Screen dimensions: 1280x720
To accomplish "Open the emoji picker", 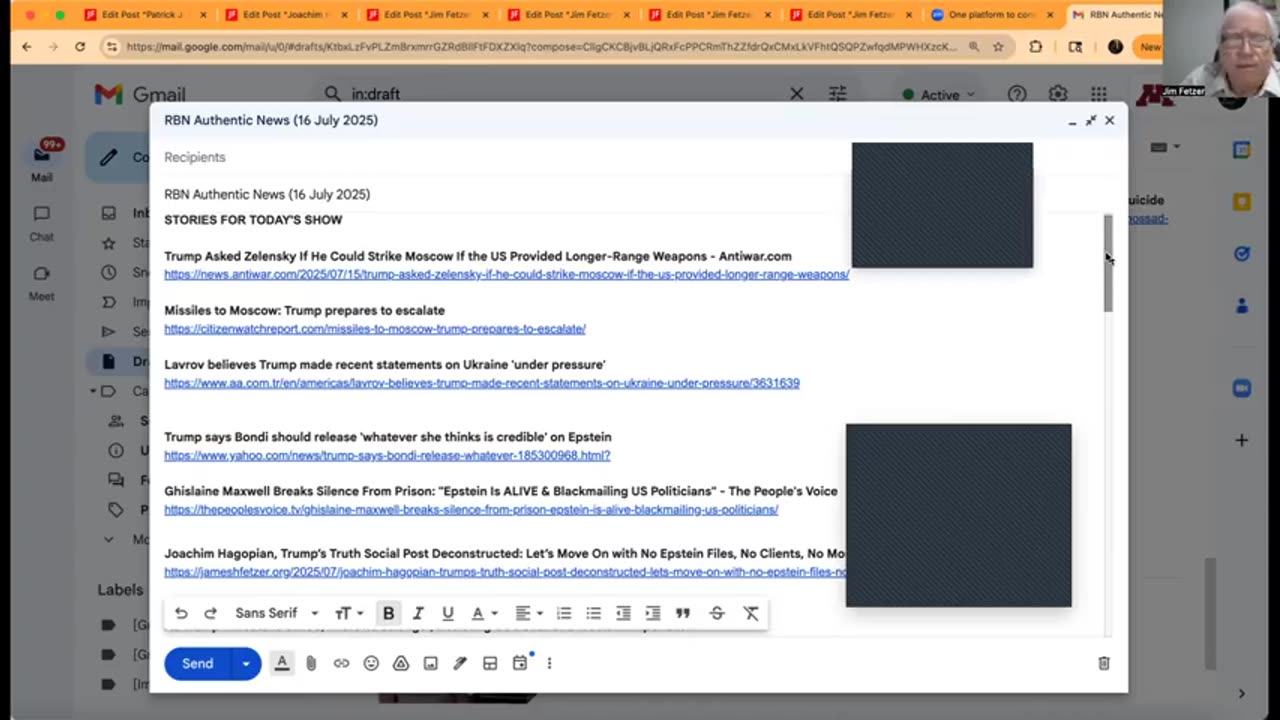I will (371, 663).
